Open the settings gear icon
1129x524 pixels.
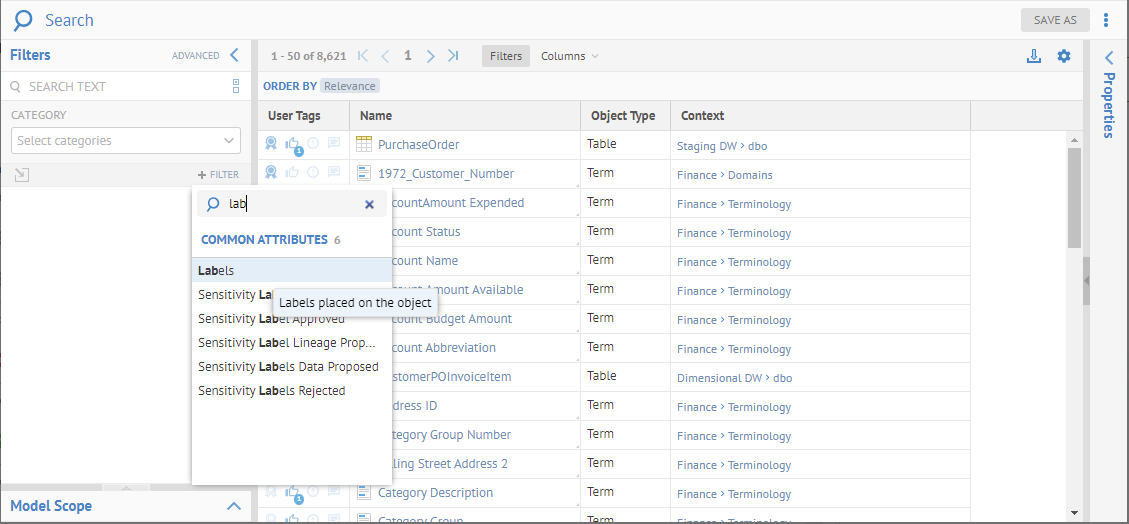[x=1064, y=56]
